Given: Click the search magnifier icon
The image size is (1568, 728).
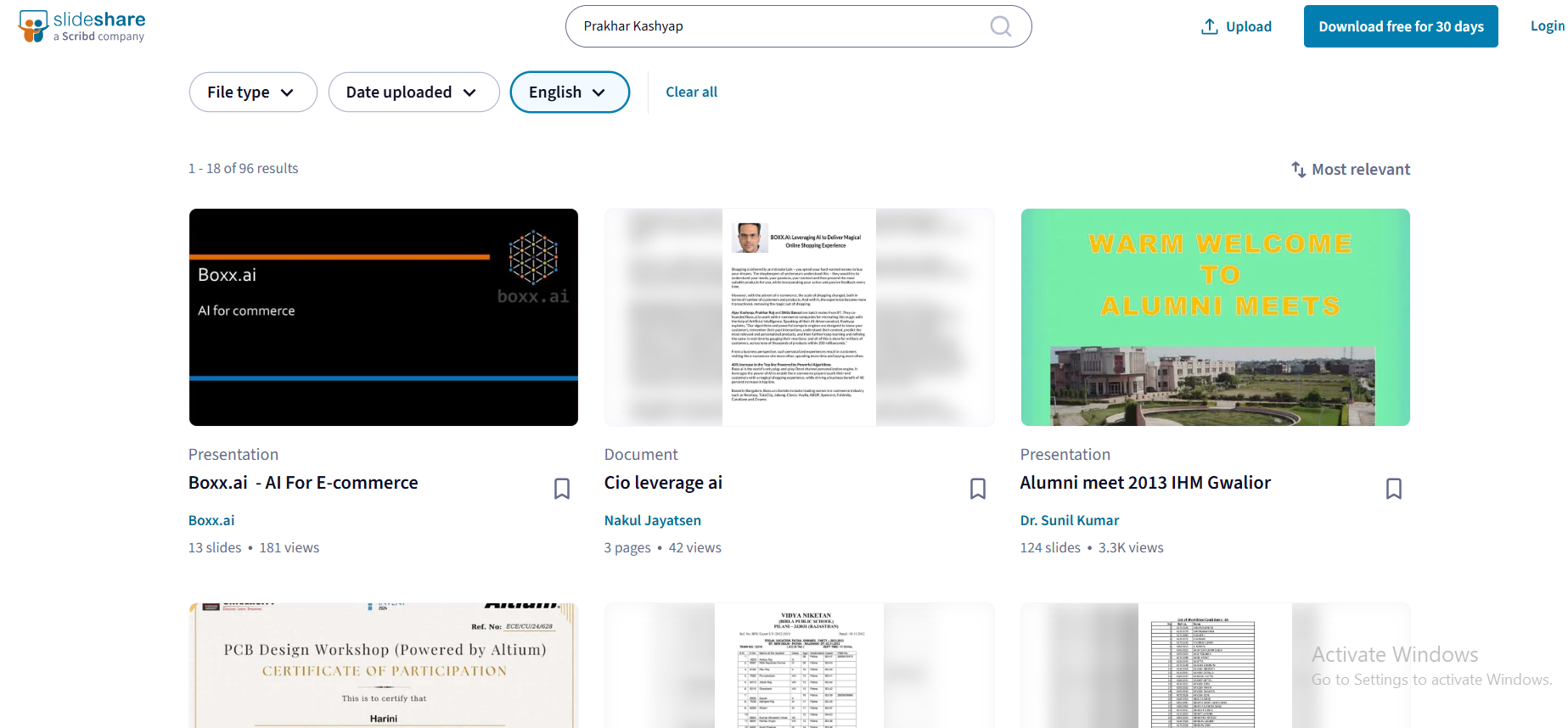Looking at the screenshot, I should click(x=1001, y=26).
